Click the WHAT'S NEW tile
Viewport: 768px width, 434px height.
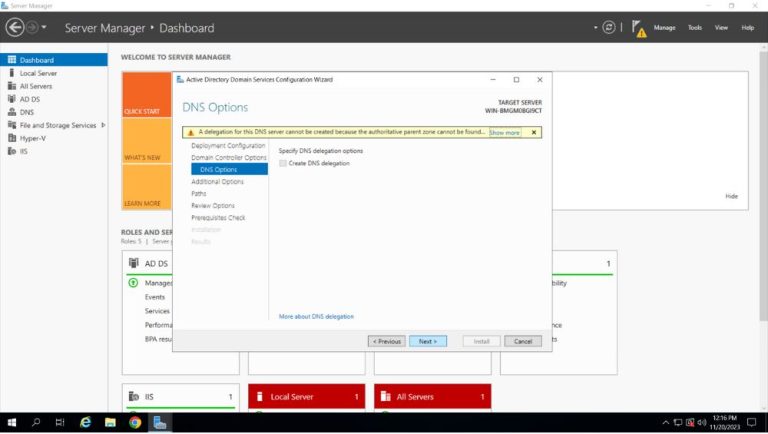point(146,141)
